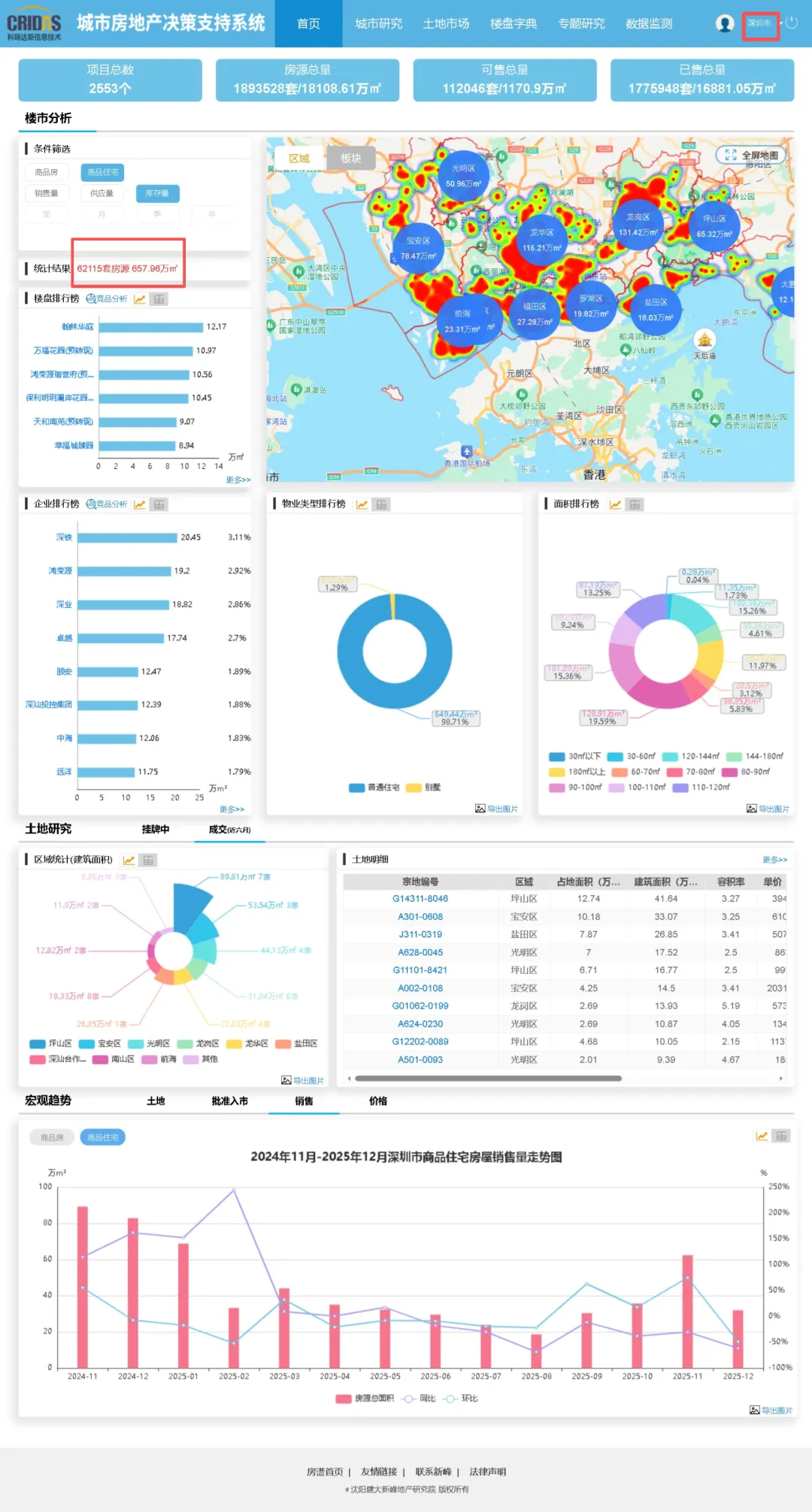
Task: Select 库存量 filter option
Action: 157,193
